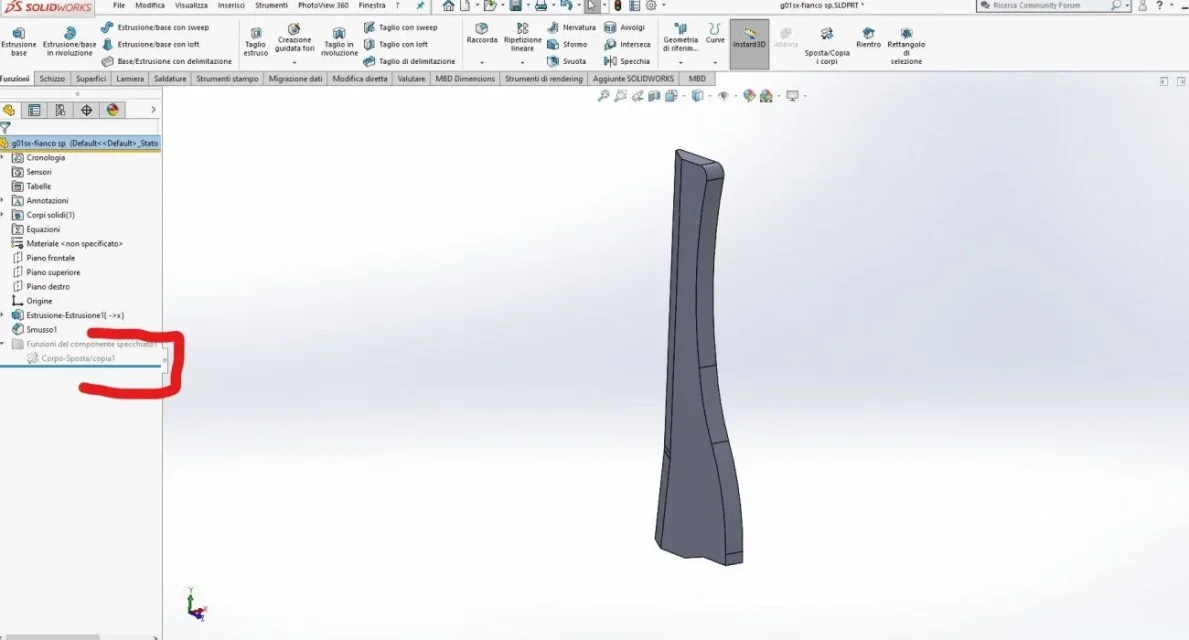Choose Estrusione/base con sweep
The image size is (1189, 640).
click(x=155, y=27)
